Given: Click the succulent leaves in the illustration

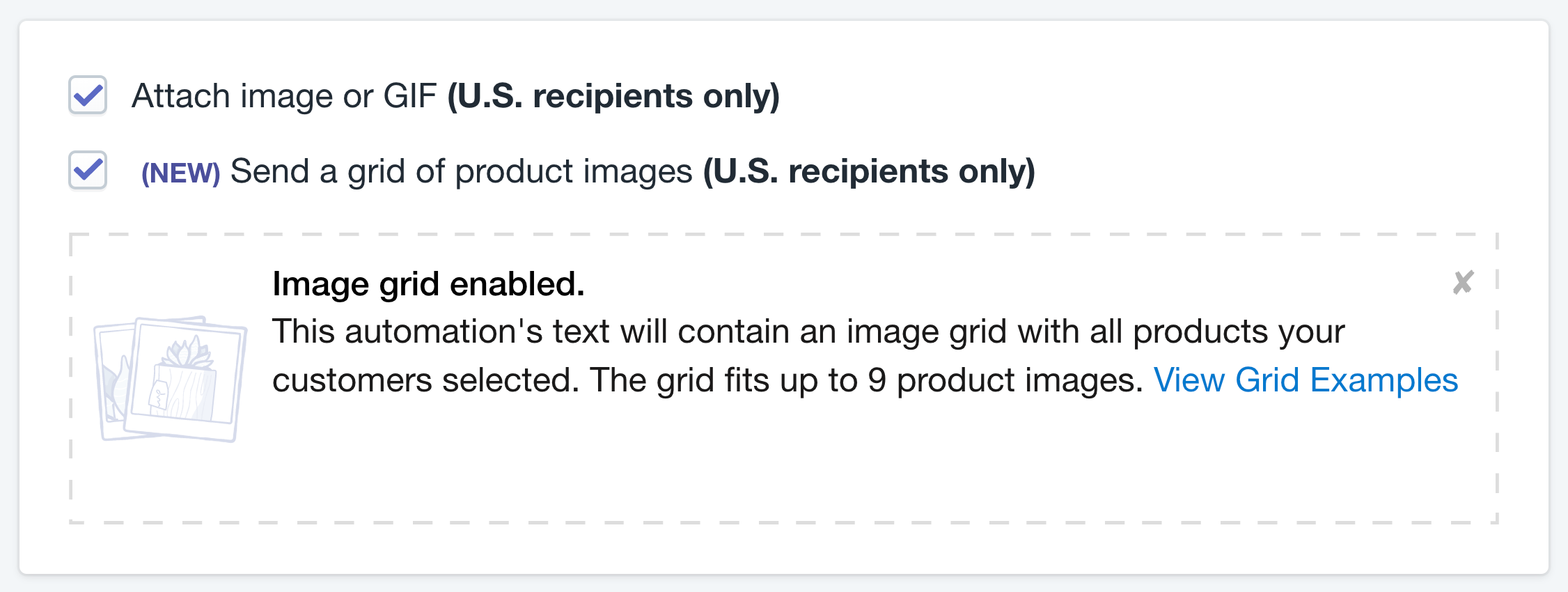Looking at the screenshot, I should 187,352.
